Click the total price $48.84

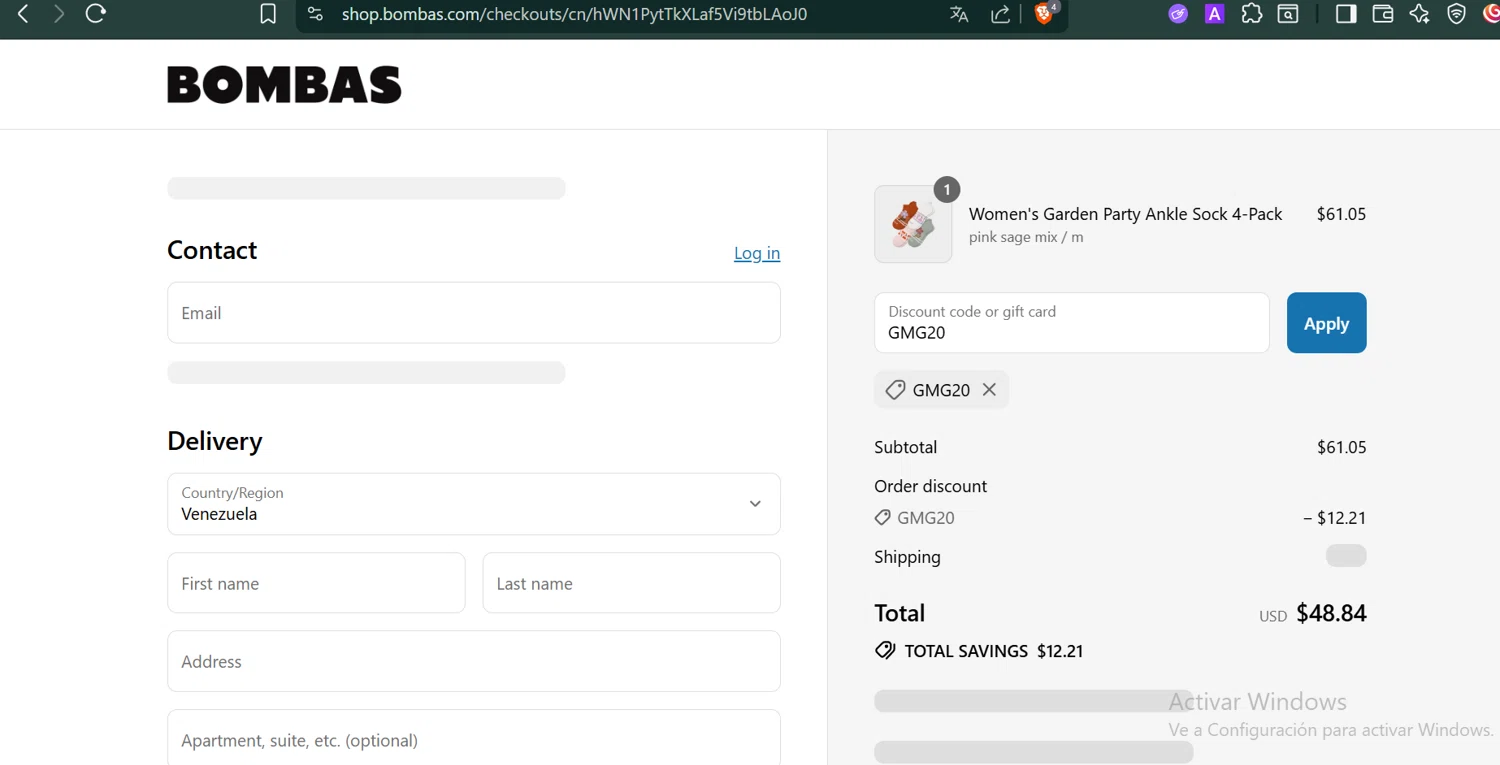(x=1331, y=613)
